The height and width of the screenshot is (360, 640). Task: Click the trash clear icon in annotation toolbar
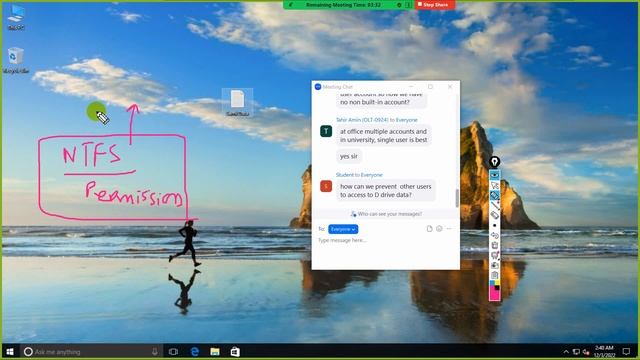click(494, 245)
